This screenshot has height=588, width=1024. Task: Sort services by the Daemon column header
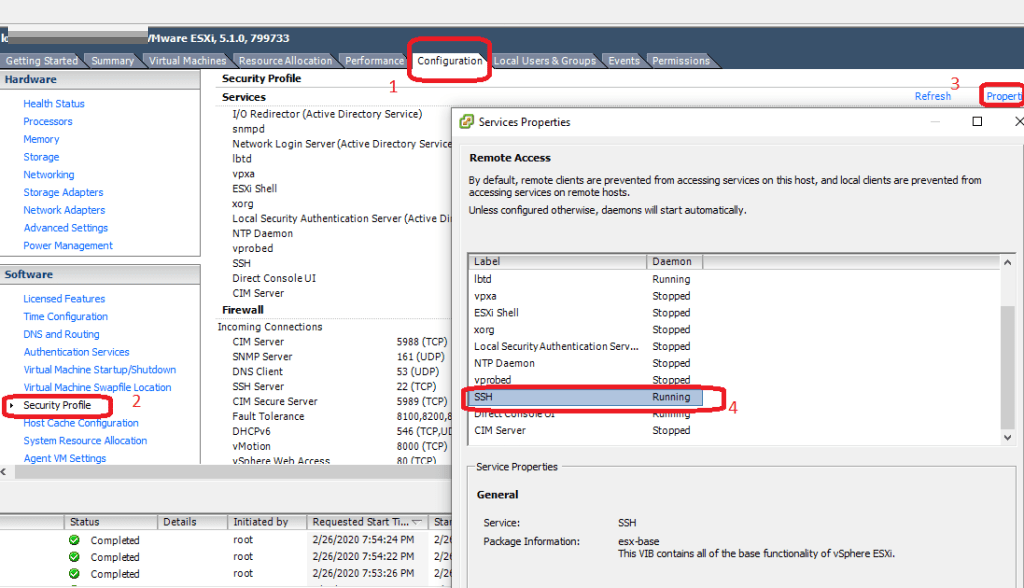click(673, 261)
